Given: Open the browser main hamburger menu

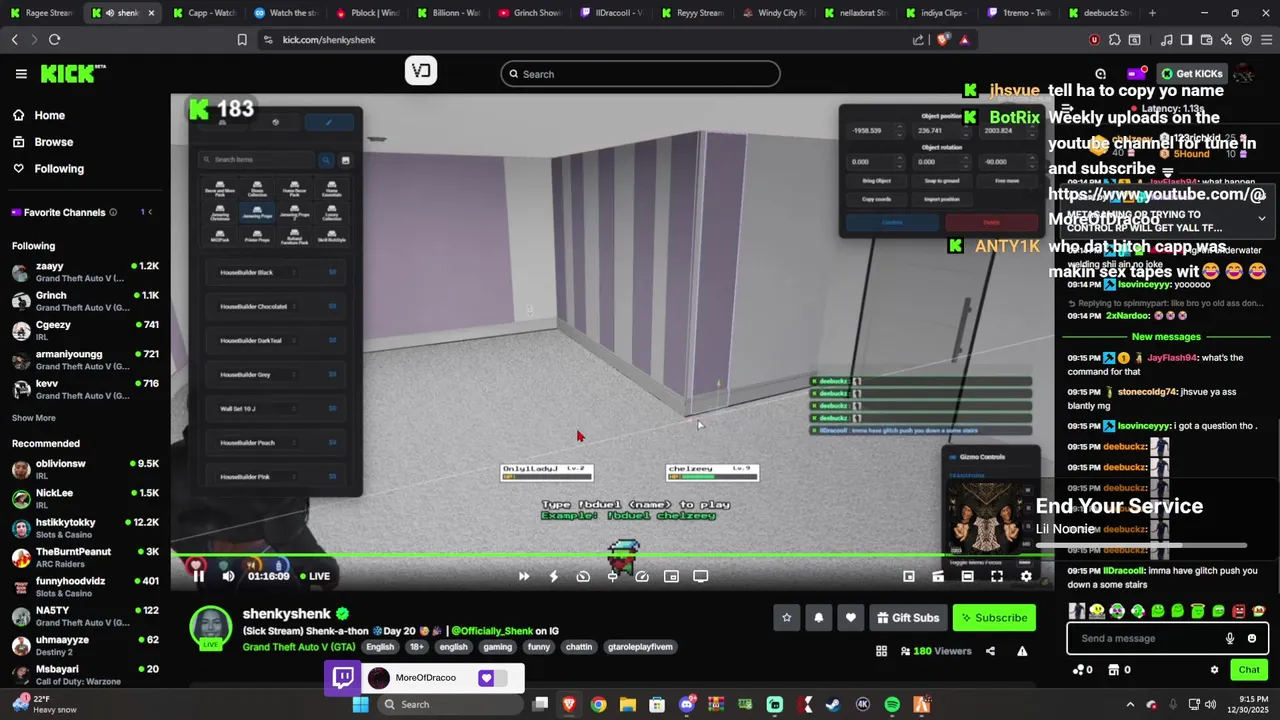Looking at the screenshot, I should click(1265, 39).
